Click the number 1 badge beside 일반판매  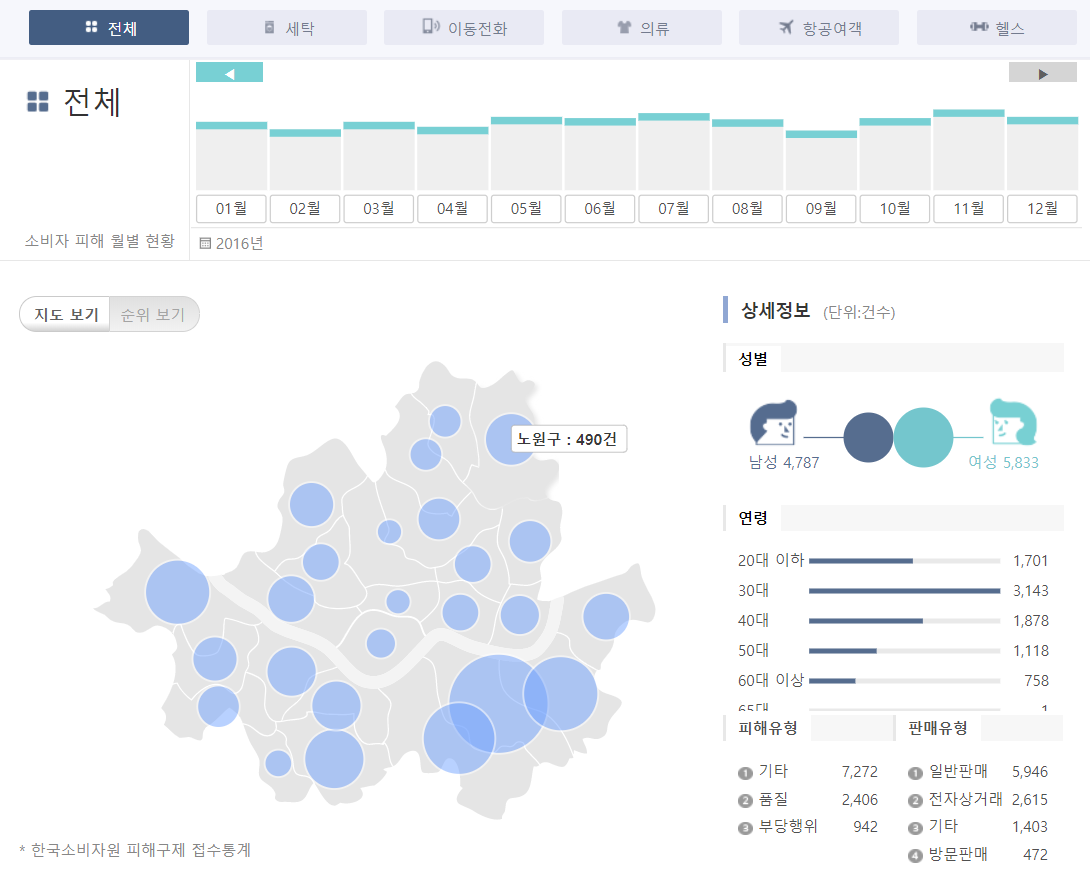(916, 773)
